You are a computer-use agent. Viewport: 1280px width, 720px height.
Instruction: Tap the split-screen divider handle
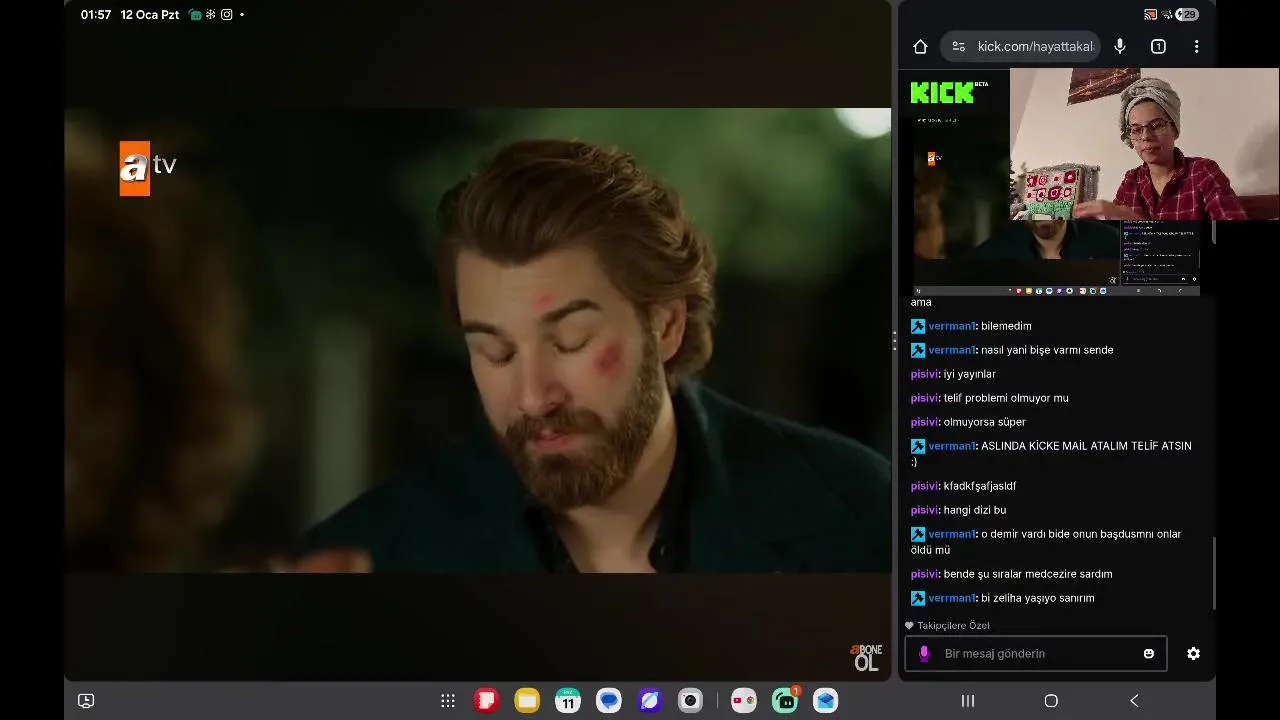pos(894,341)
